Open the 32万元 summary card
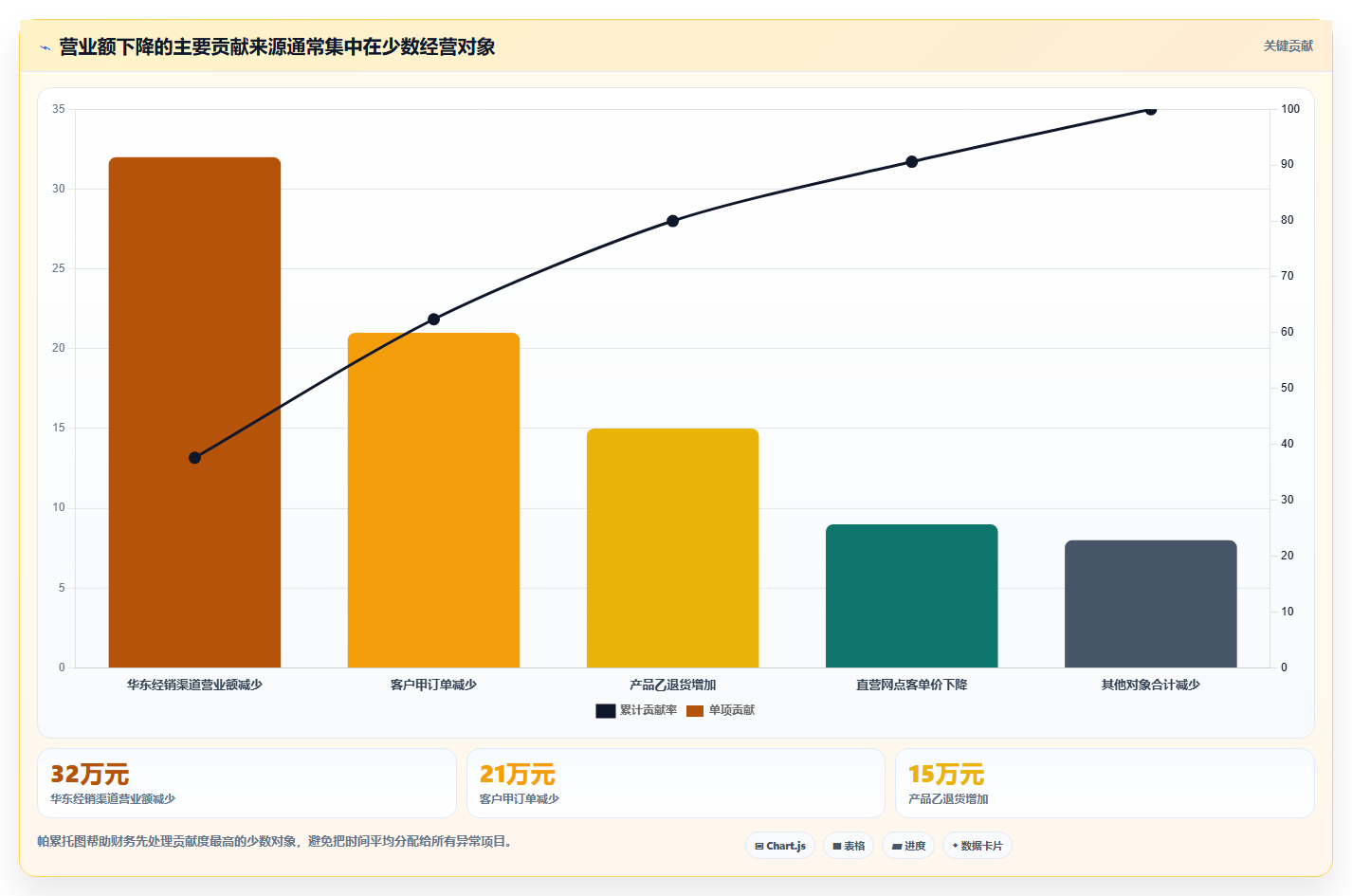 247,783
